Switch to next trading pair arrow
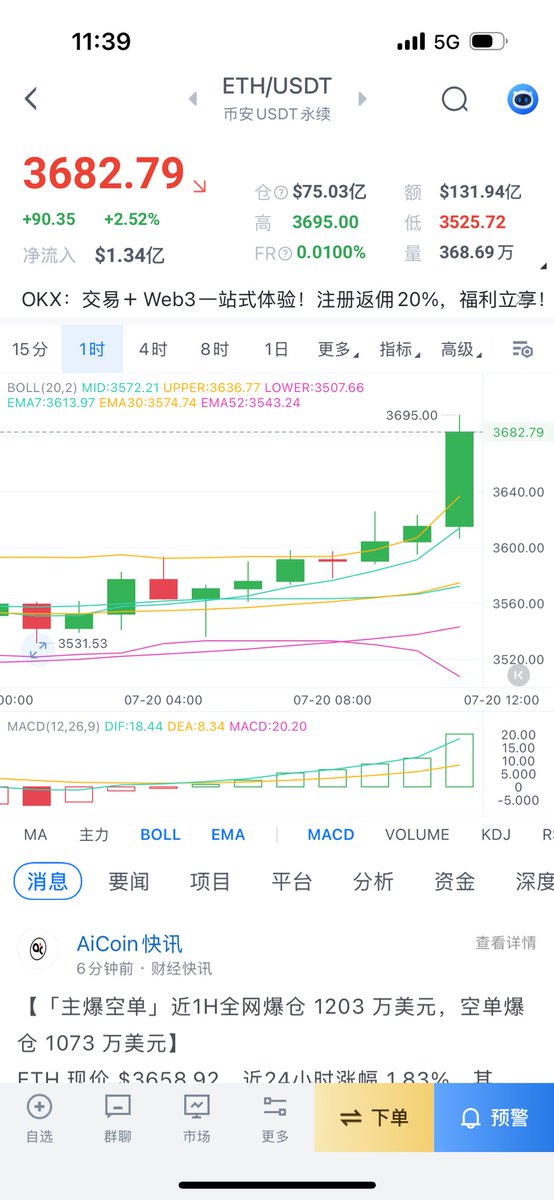 (x=362, y=99)
